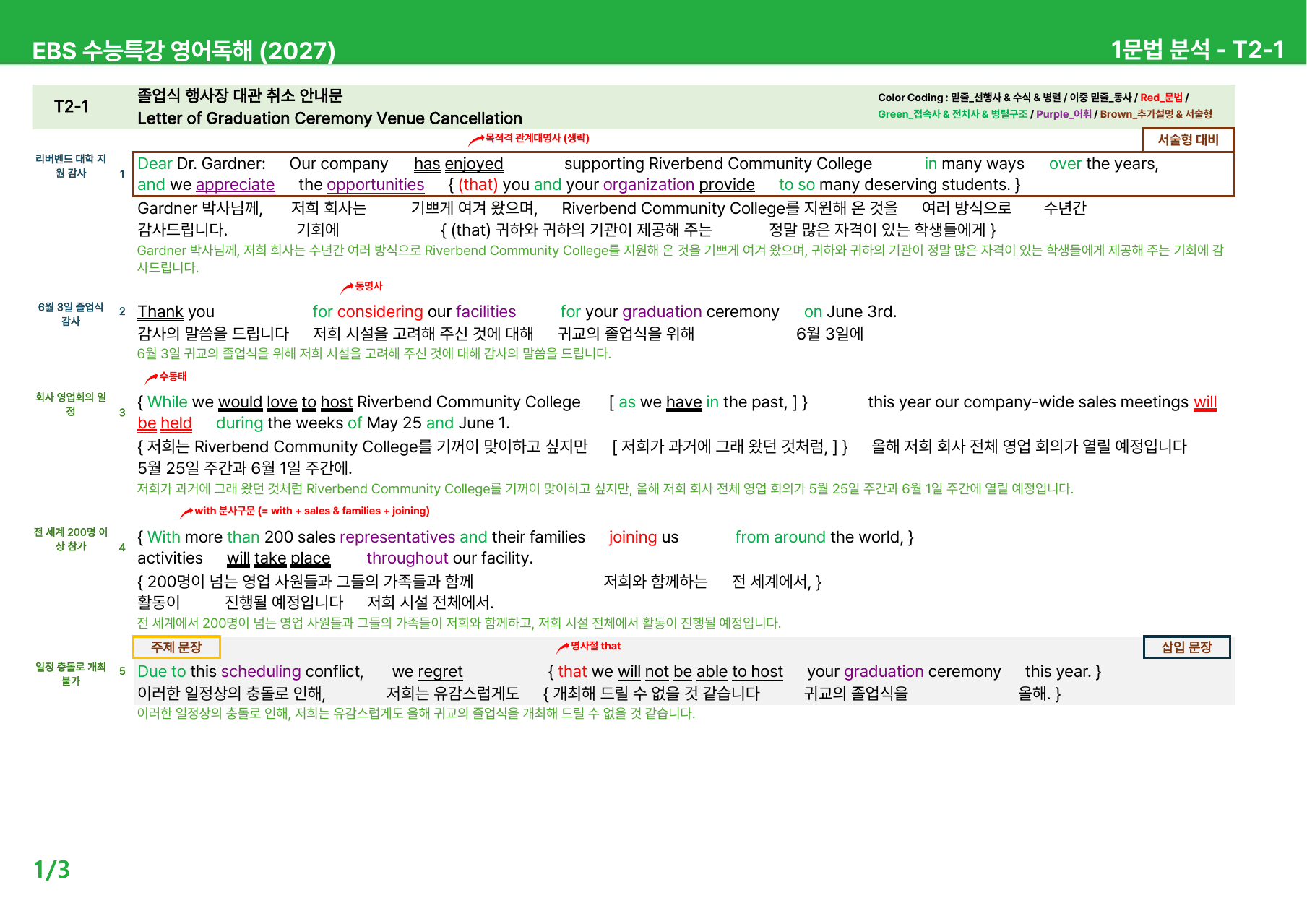Click the red word 'considering'
This screenshot has height=924, width=1307.
pos(380,312)
